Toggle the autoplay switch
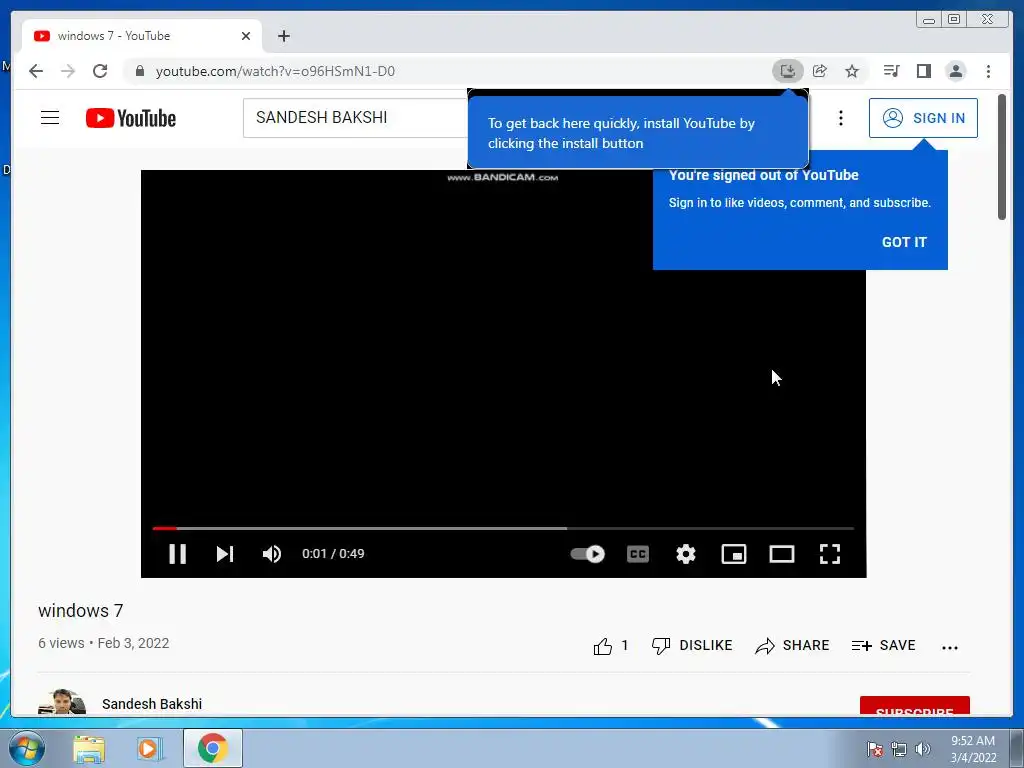 click(587, 554)
